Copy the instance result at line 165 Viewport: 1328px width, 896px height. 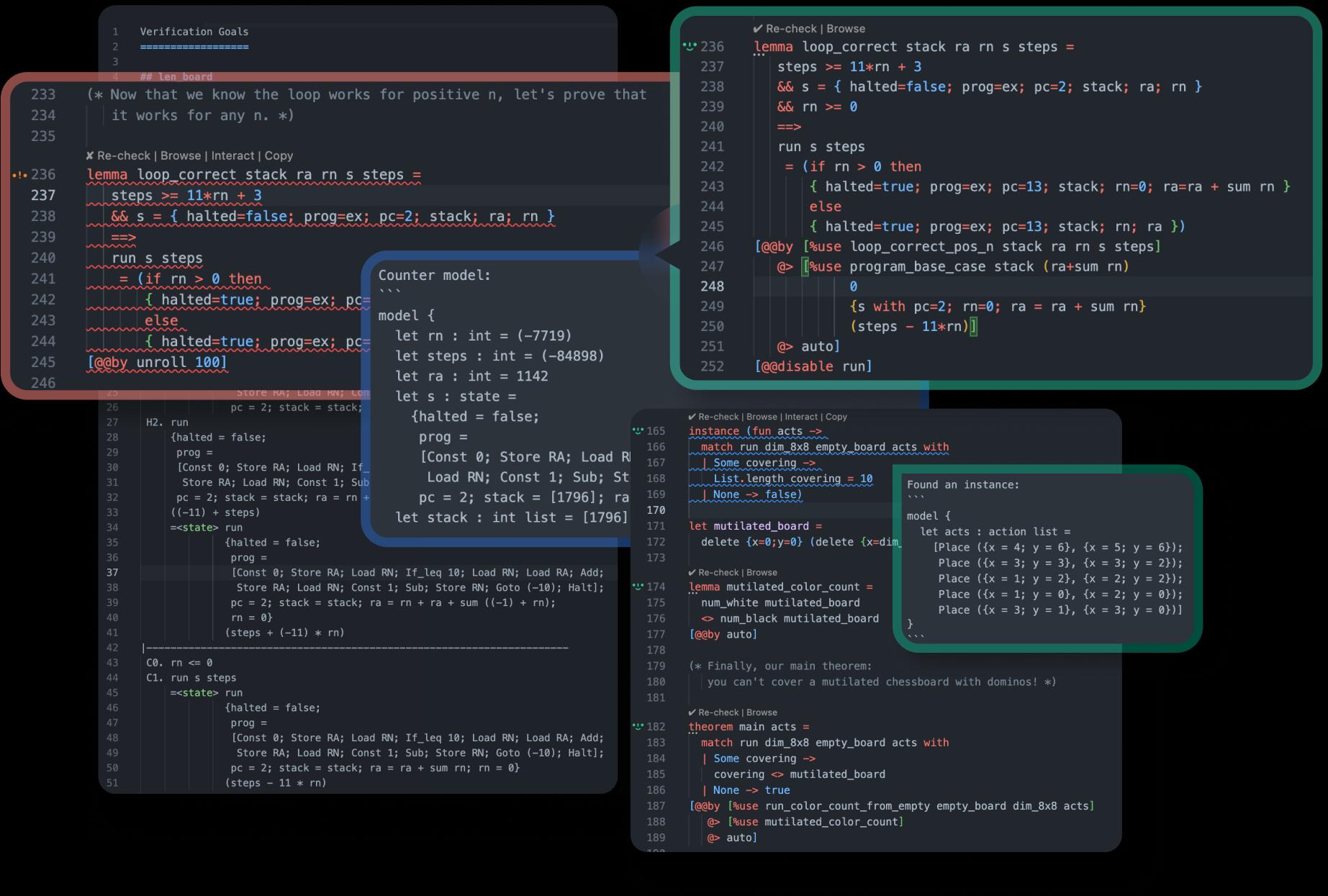coord(836,417)
